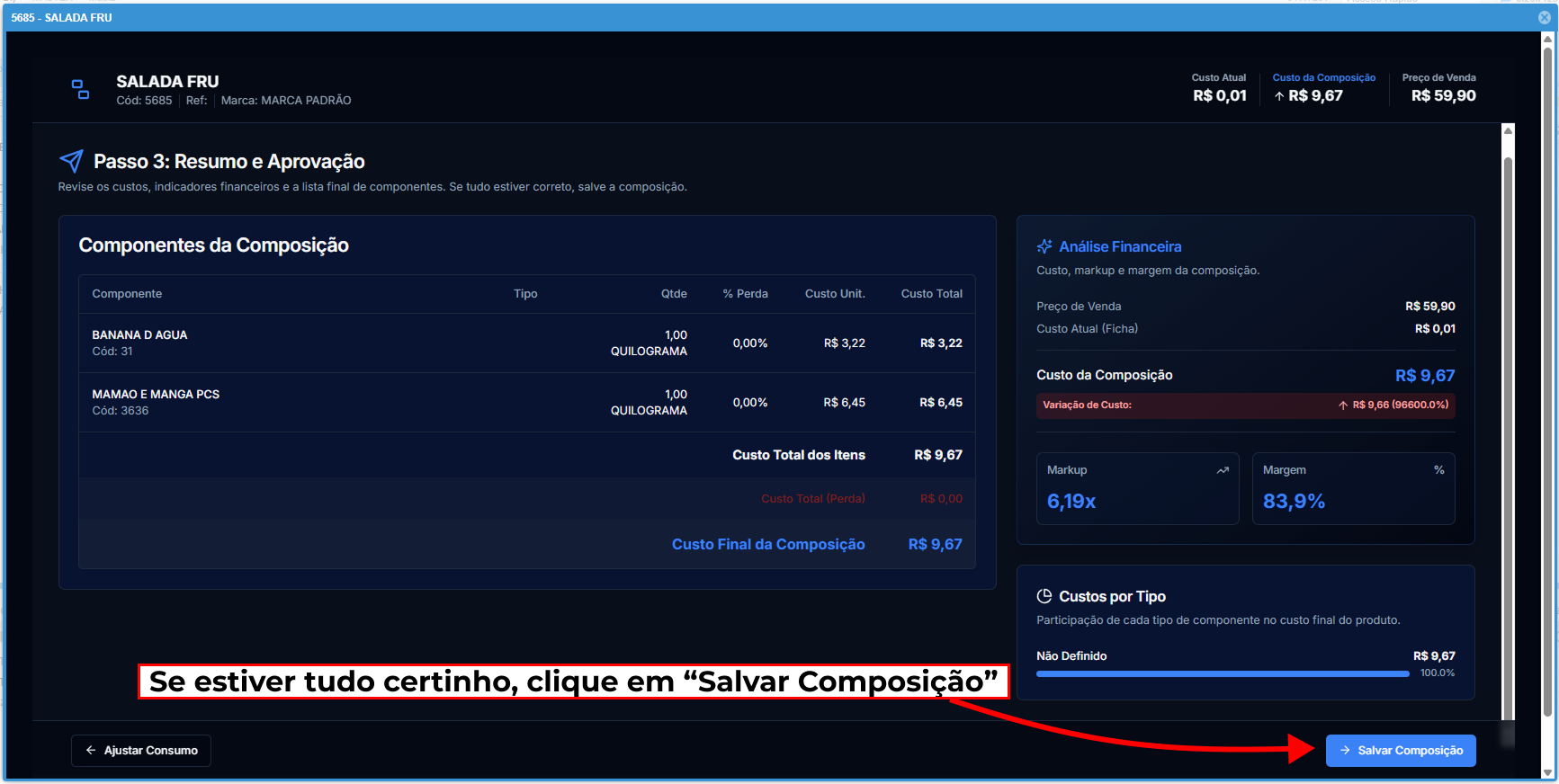Click the Custo Total column header

(x=931, y=294)
